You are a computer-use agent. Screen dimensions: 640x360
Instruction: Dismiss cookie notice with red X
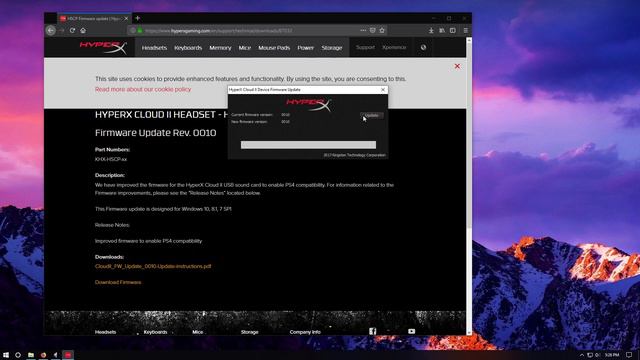click(x=457, y=66)
